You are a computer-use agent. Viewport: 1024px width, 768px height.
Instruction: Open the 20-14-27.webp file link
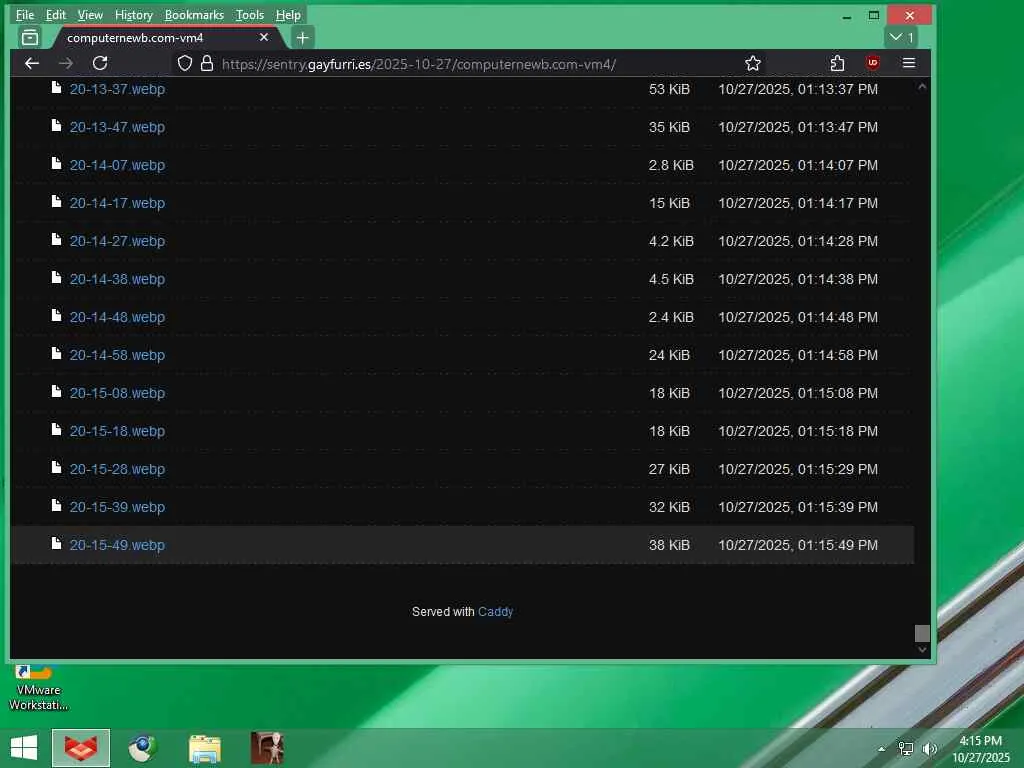117,241
